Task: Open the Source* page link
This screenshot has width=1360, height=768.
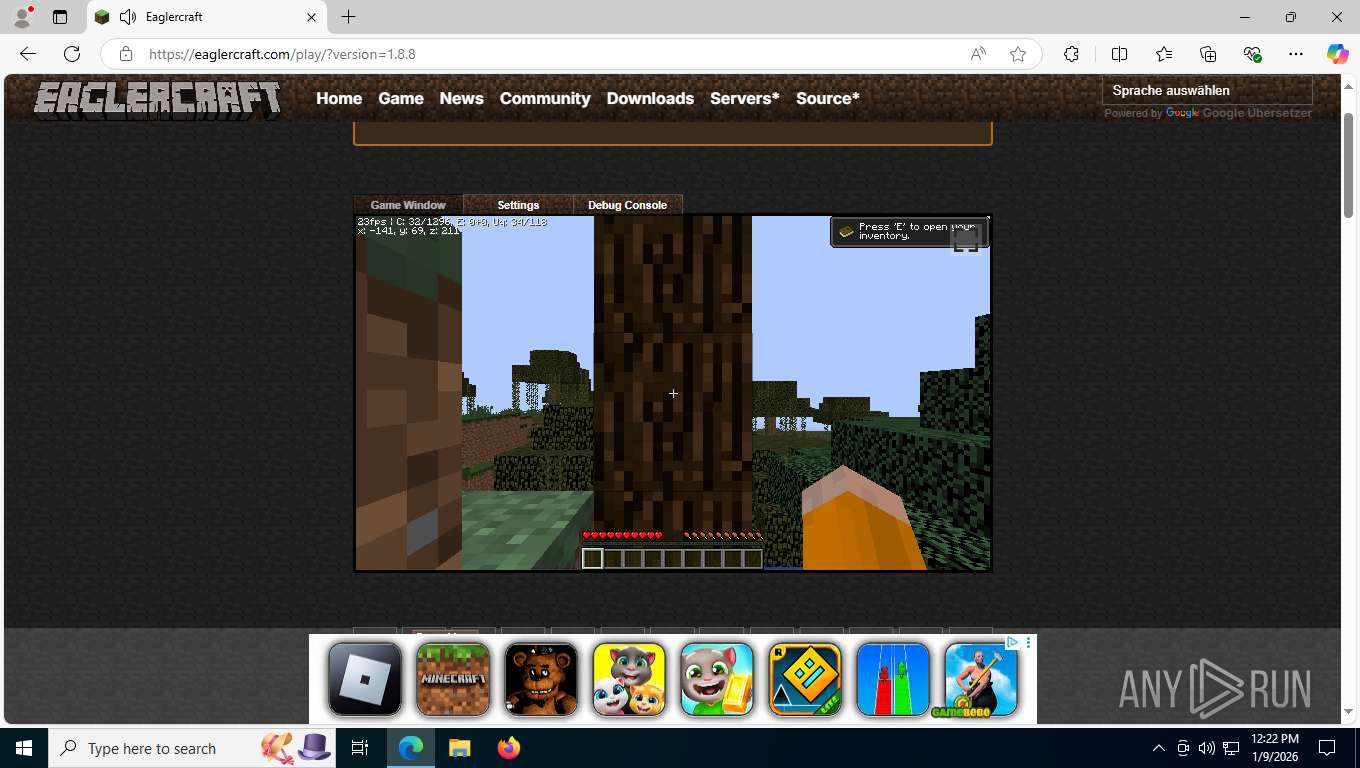Action: pos(828,98)
